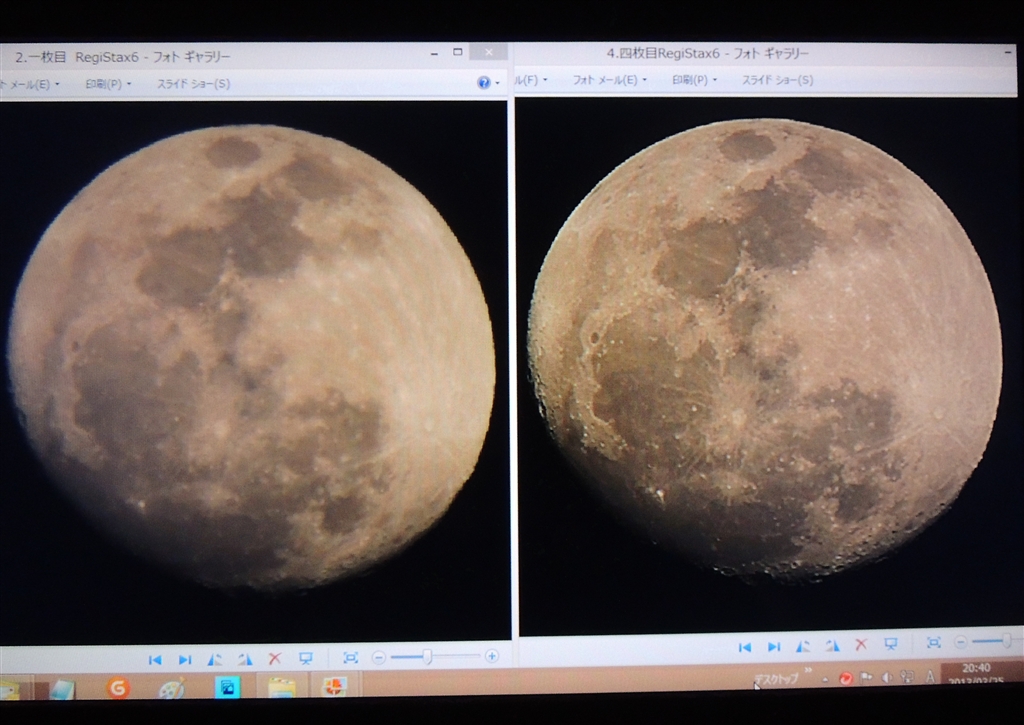The width and height of the screenshot is (1024, 725).
Task: Open スライド ショー(S) in left window
Action: point(193,84)
